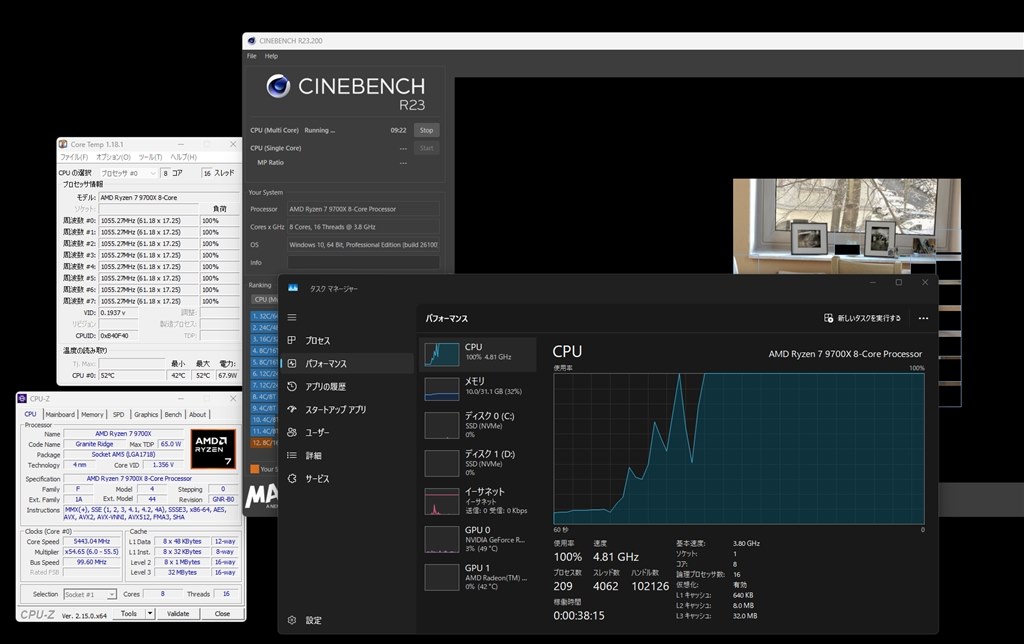Screen dimensions: 1024x644
Task: Click the AMD Ryzen 7 logo in CPU-Z
Action: click(x=213, y=448)
